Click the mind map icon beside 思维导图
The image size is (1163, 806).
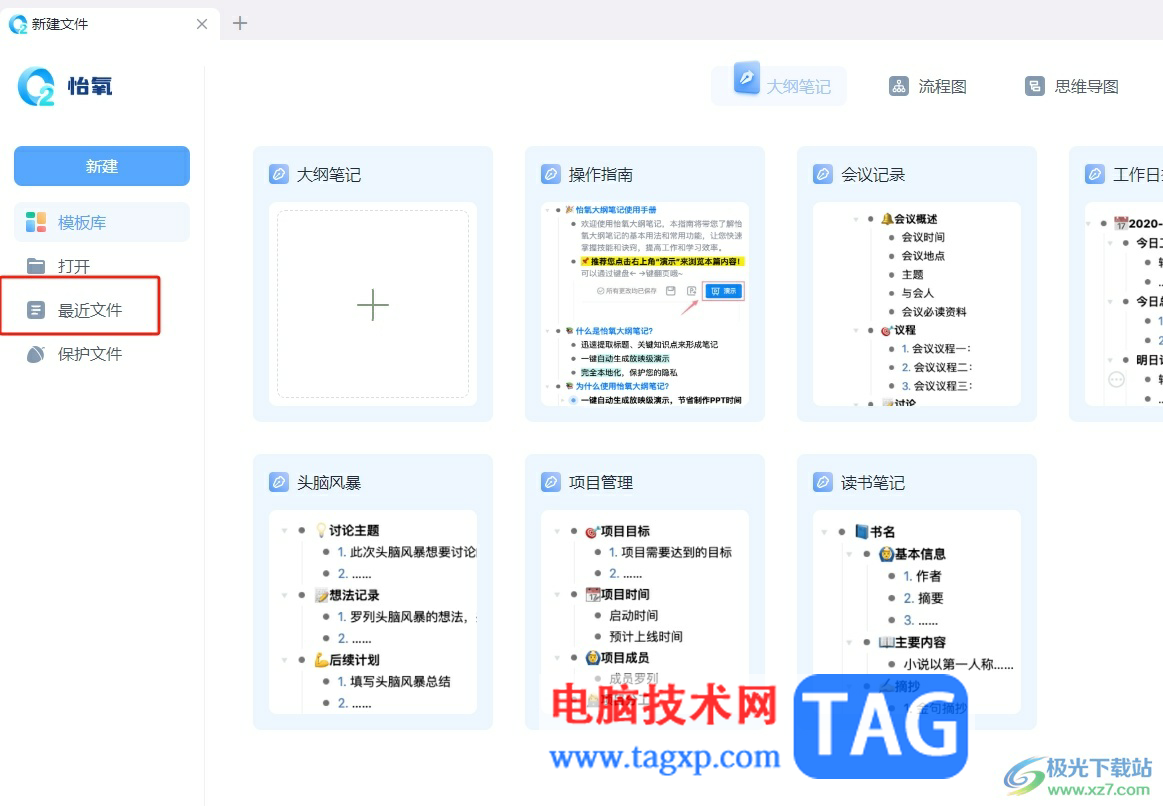(x=1035, y=86)
